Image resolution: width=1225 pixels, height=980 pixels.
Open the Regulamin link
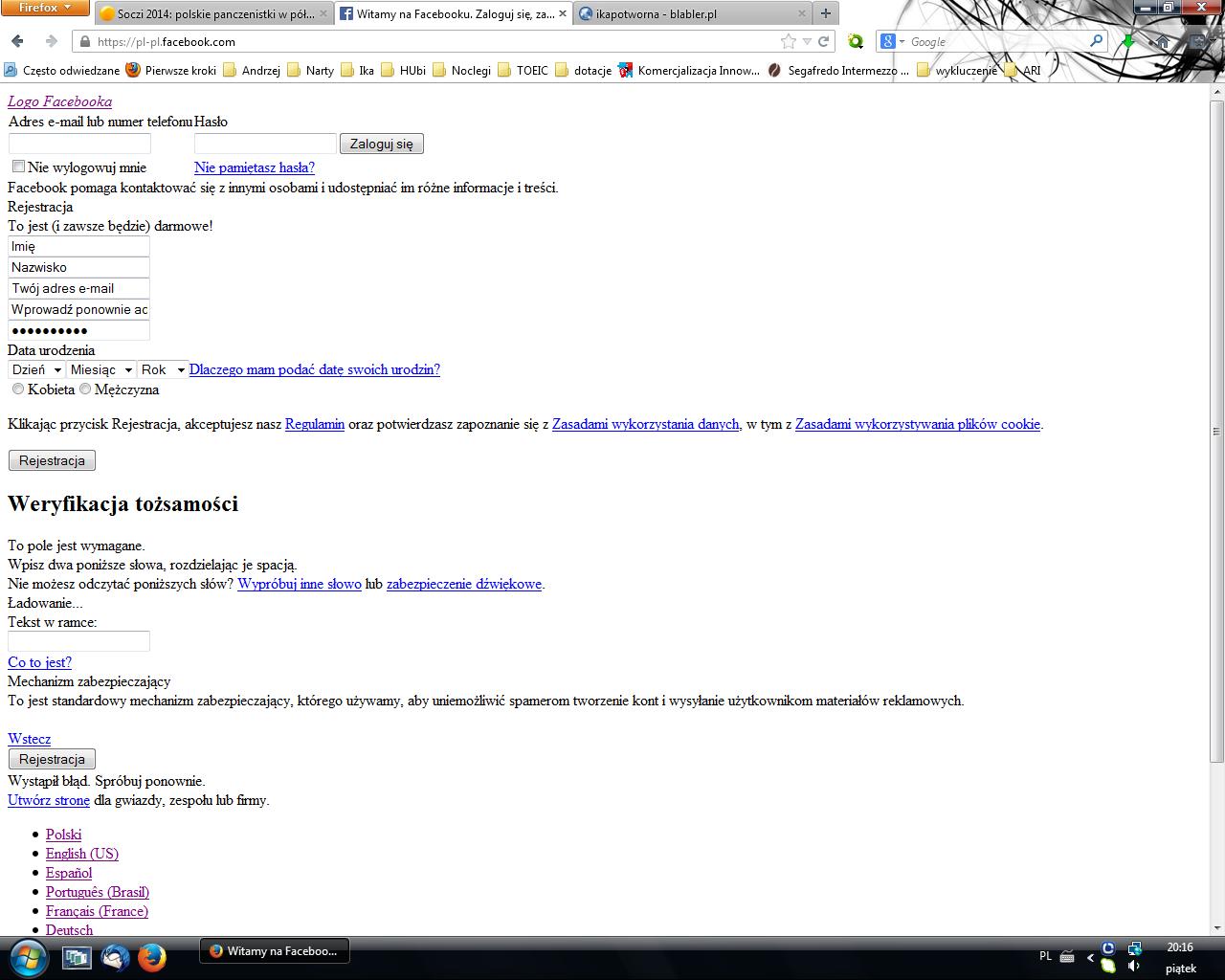315,424
